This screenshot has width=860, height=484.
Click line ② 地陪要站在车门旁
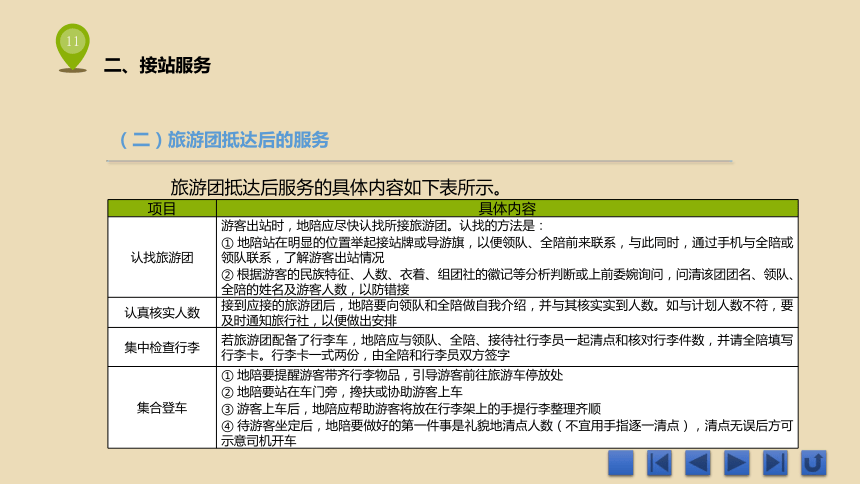tap(342, 392)
